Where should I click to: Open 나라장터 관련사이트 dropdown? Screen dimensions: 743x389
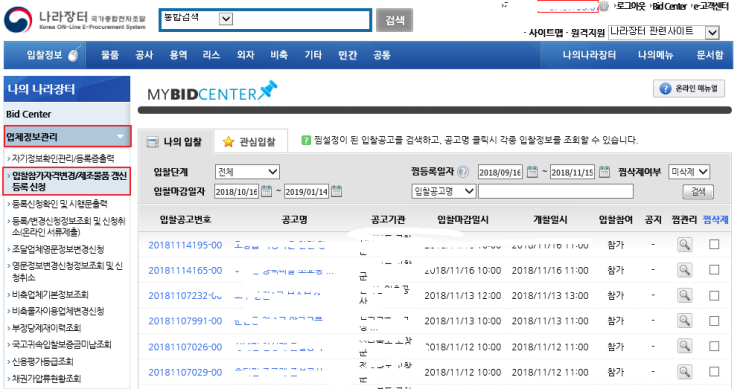click(663, 32)
